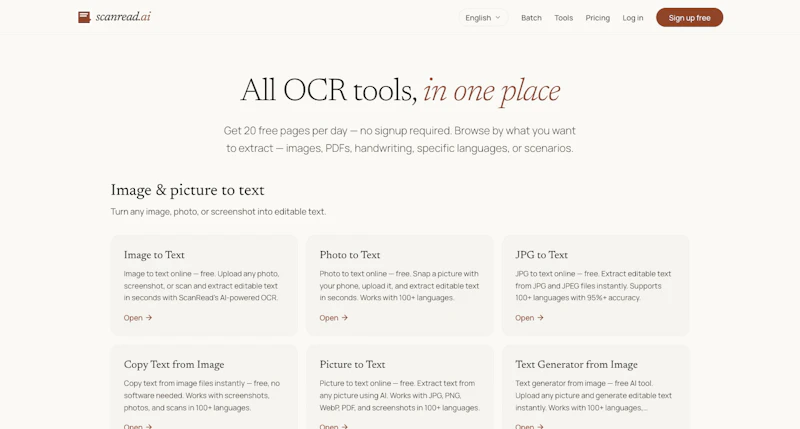
Task: Click Open link under JPG to Text
Action: 530,318
